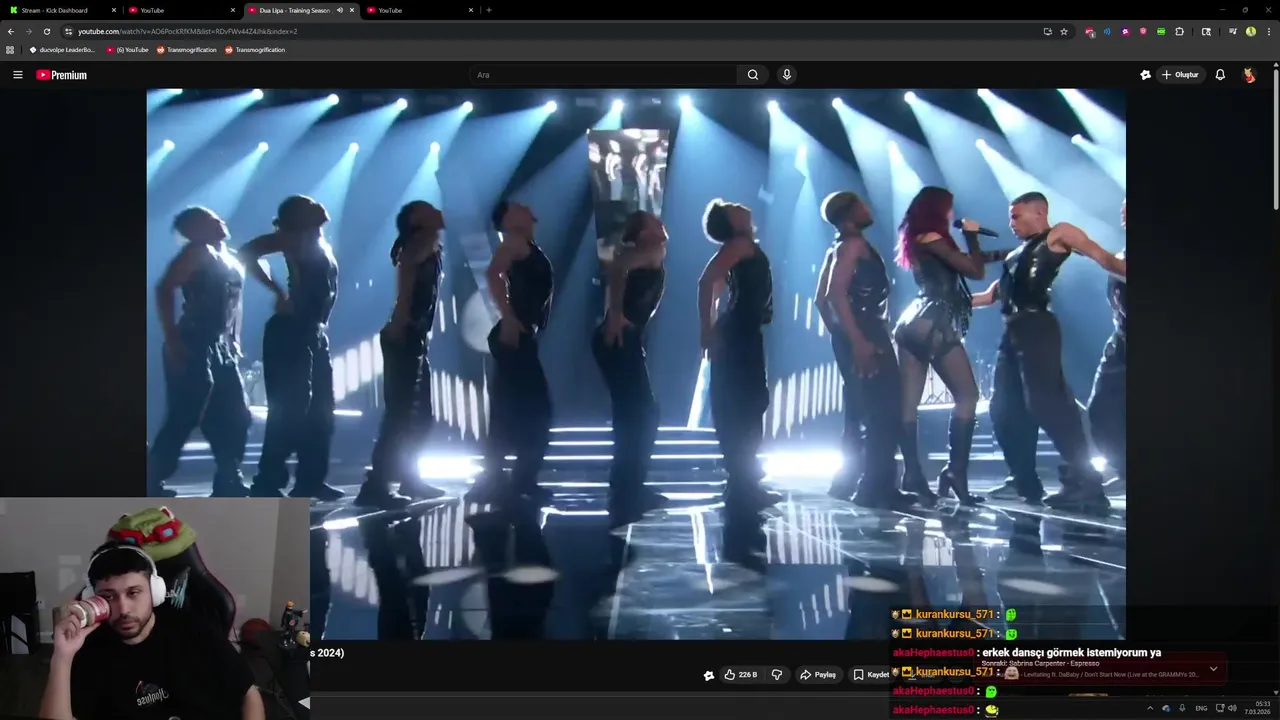Click install app icon in address bar
The image size is (1280, 720).
[1047, 31]
